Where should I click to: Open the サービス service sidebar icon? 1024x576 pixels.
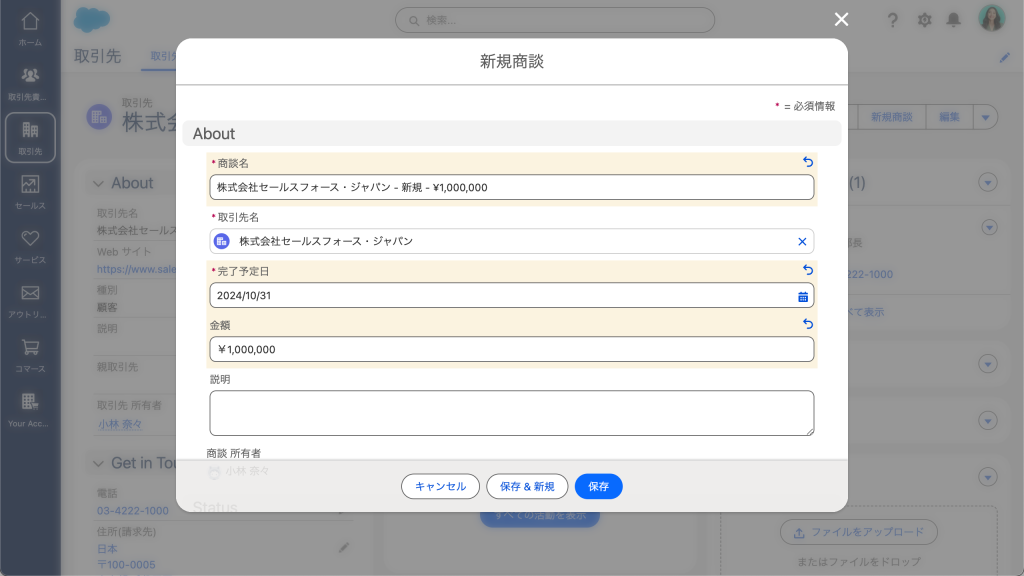(30, 247)
